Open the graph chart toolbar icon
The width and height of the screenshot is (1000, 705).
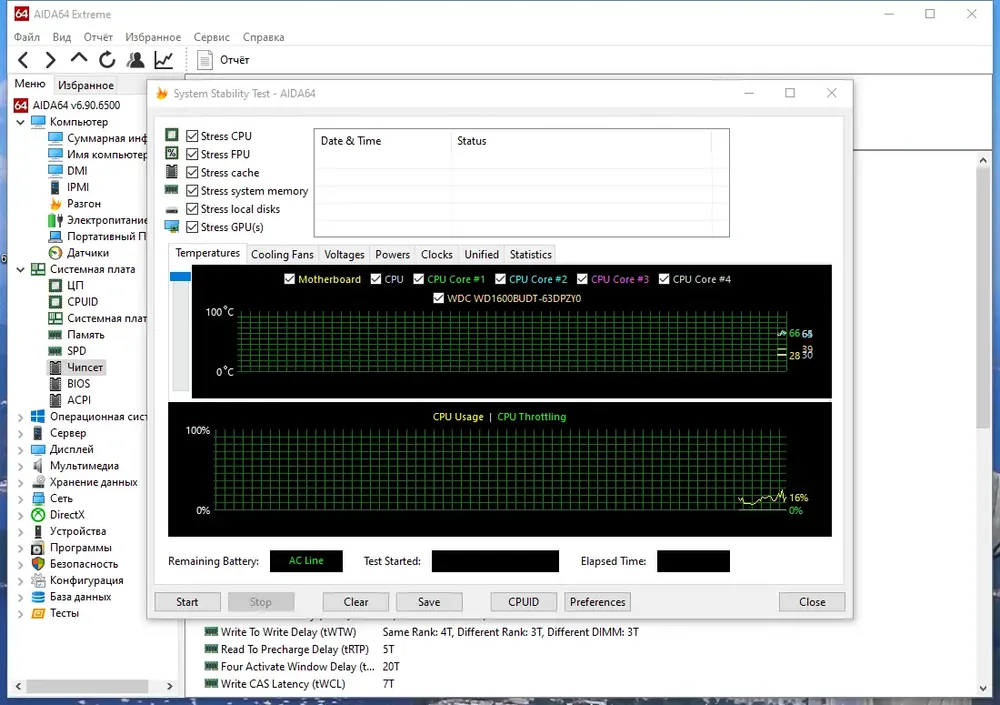tap(163, 60)
